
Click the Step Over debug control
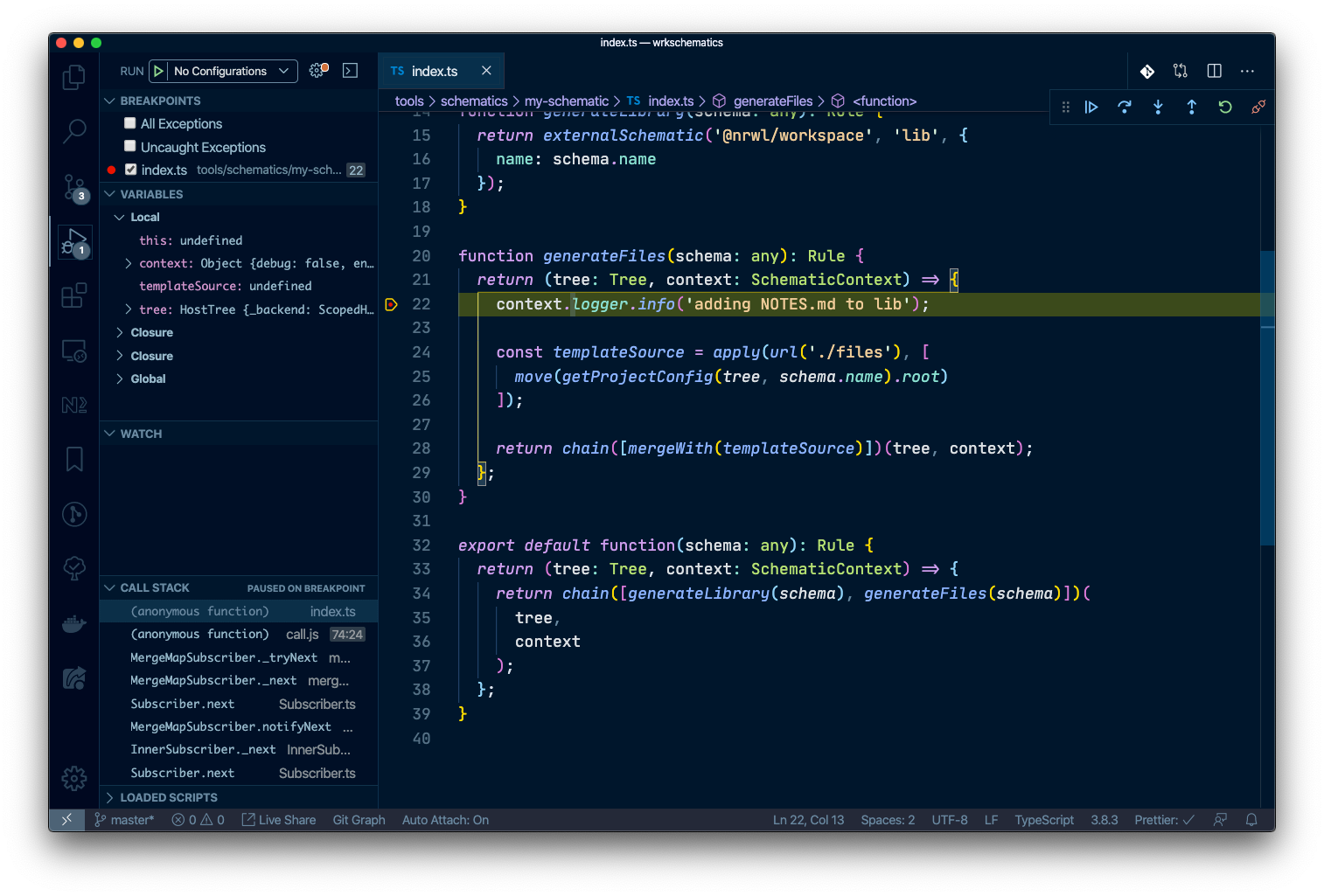[x=1125, y=107]
